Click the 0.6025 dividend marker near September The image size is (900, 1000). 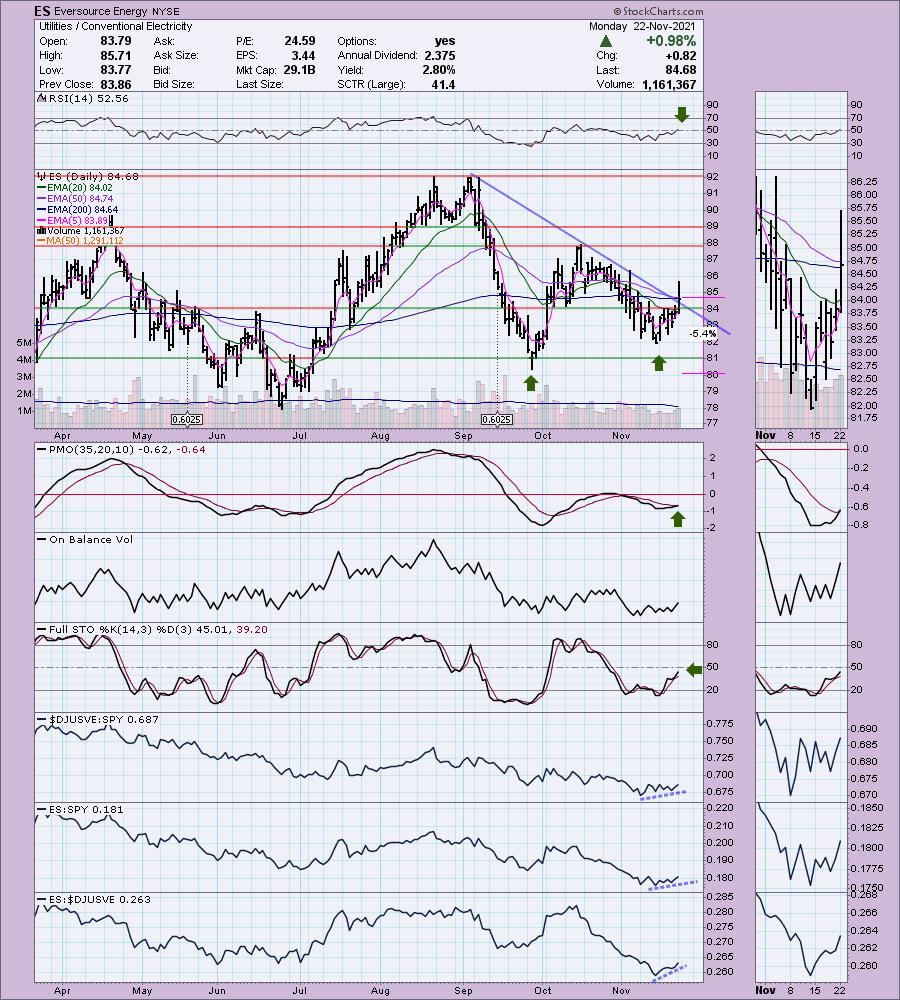point(497,420)
